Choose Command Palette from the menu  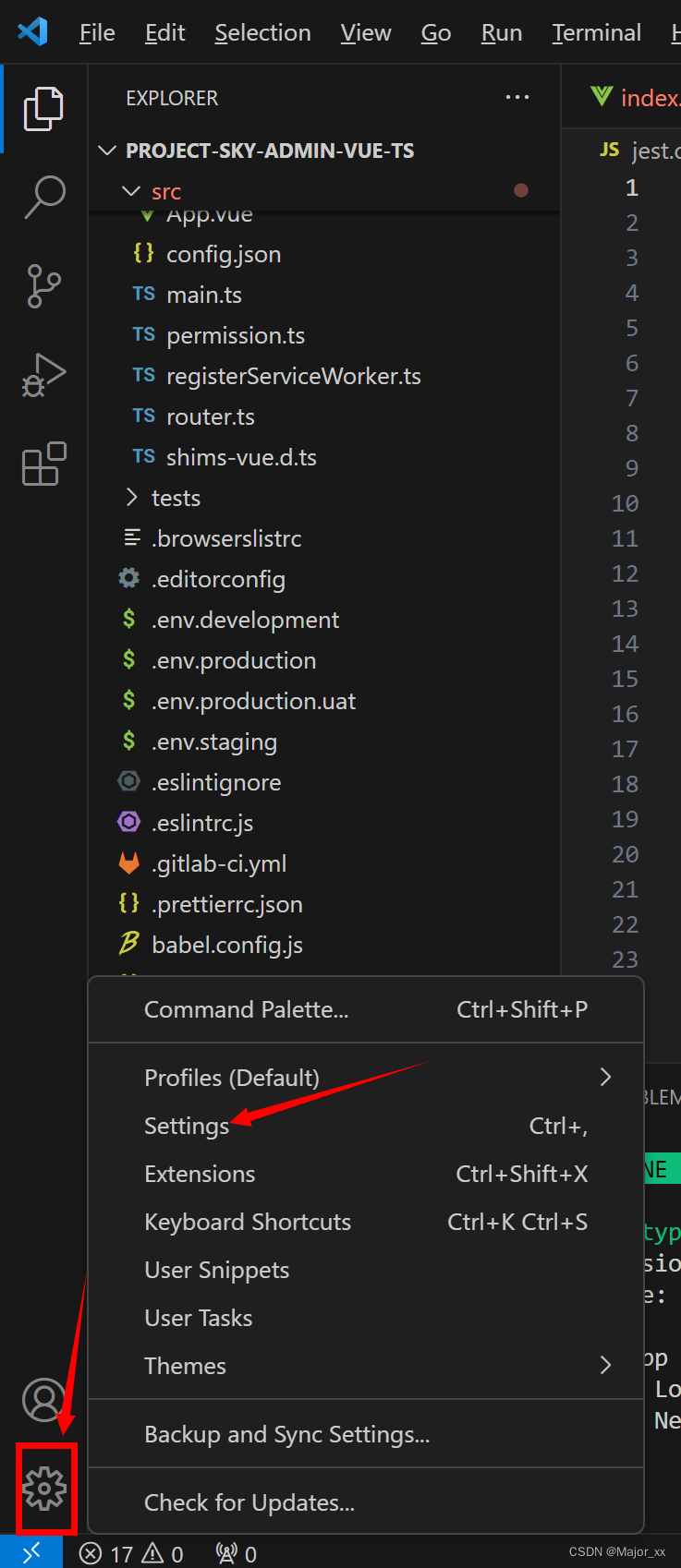[366, 1009]
